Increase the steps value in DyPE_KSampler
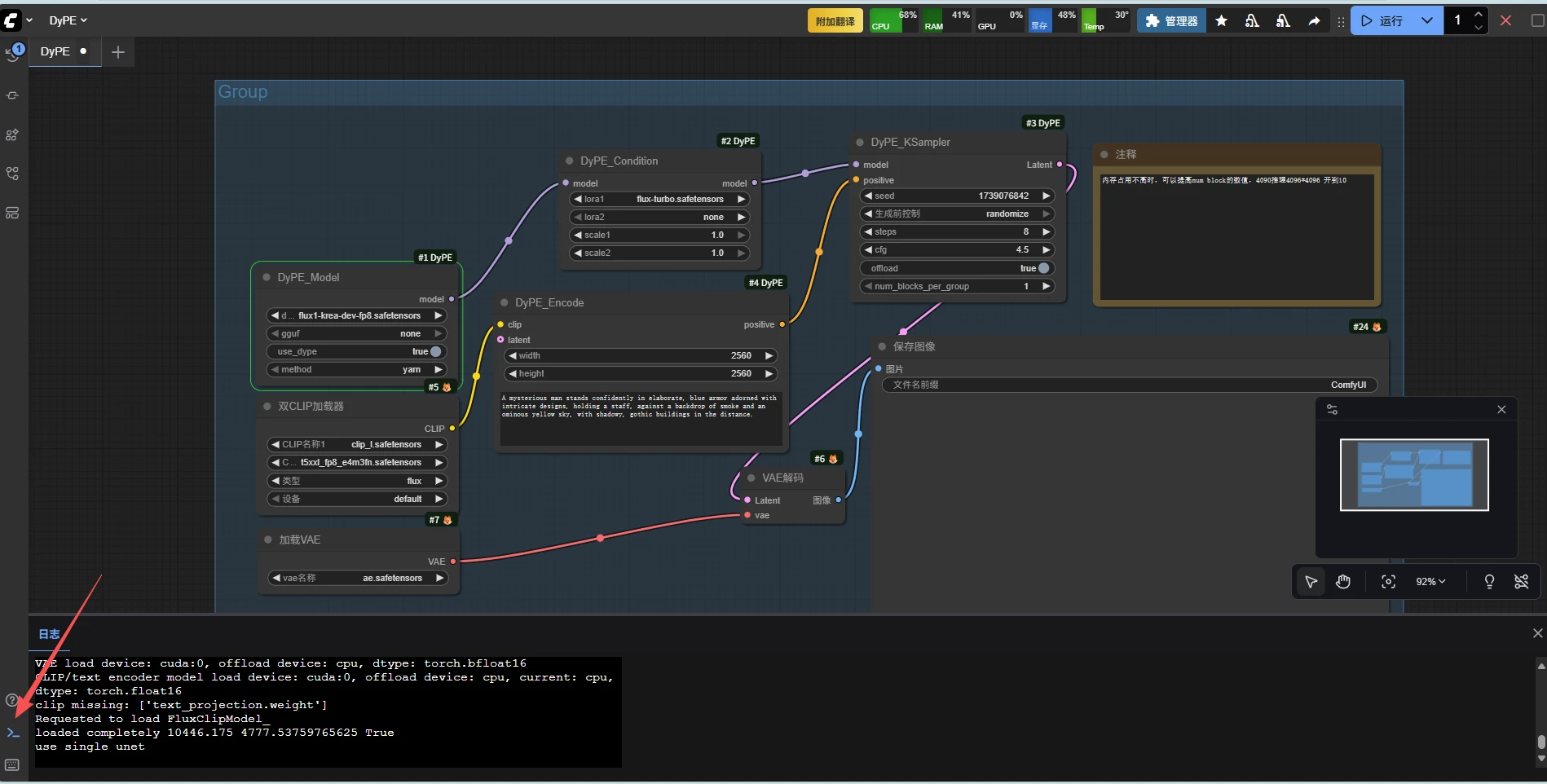 coord(1047,231)
